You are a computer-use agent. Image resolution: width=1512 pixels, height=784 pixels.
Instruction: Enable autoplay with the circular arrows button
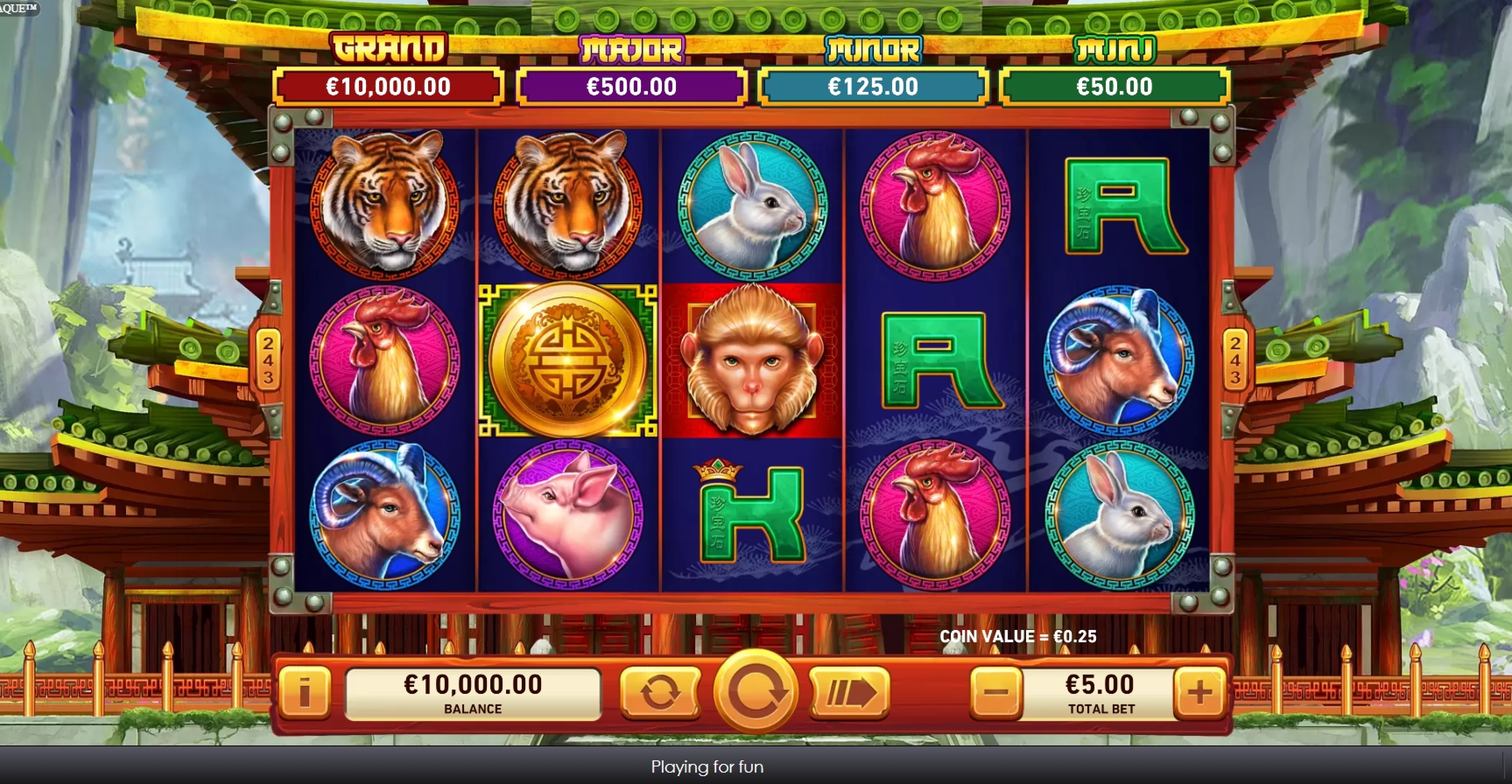click(x=660, y=693)
